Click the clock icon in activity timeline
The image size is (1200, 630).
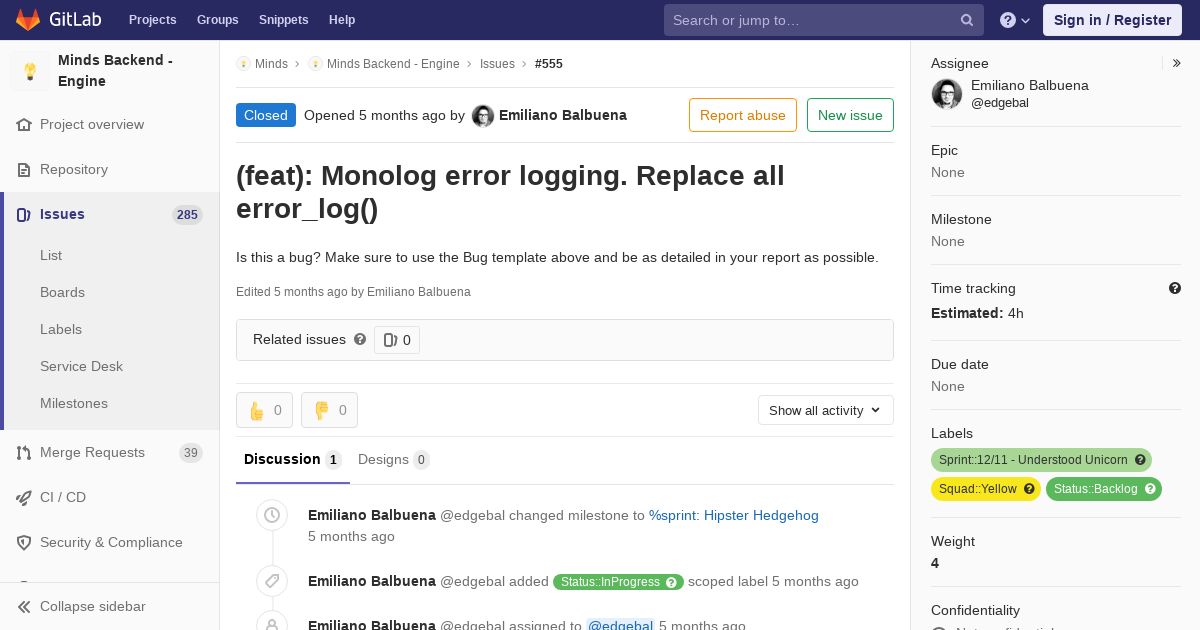(272, 516)
